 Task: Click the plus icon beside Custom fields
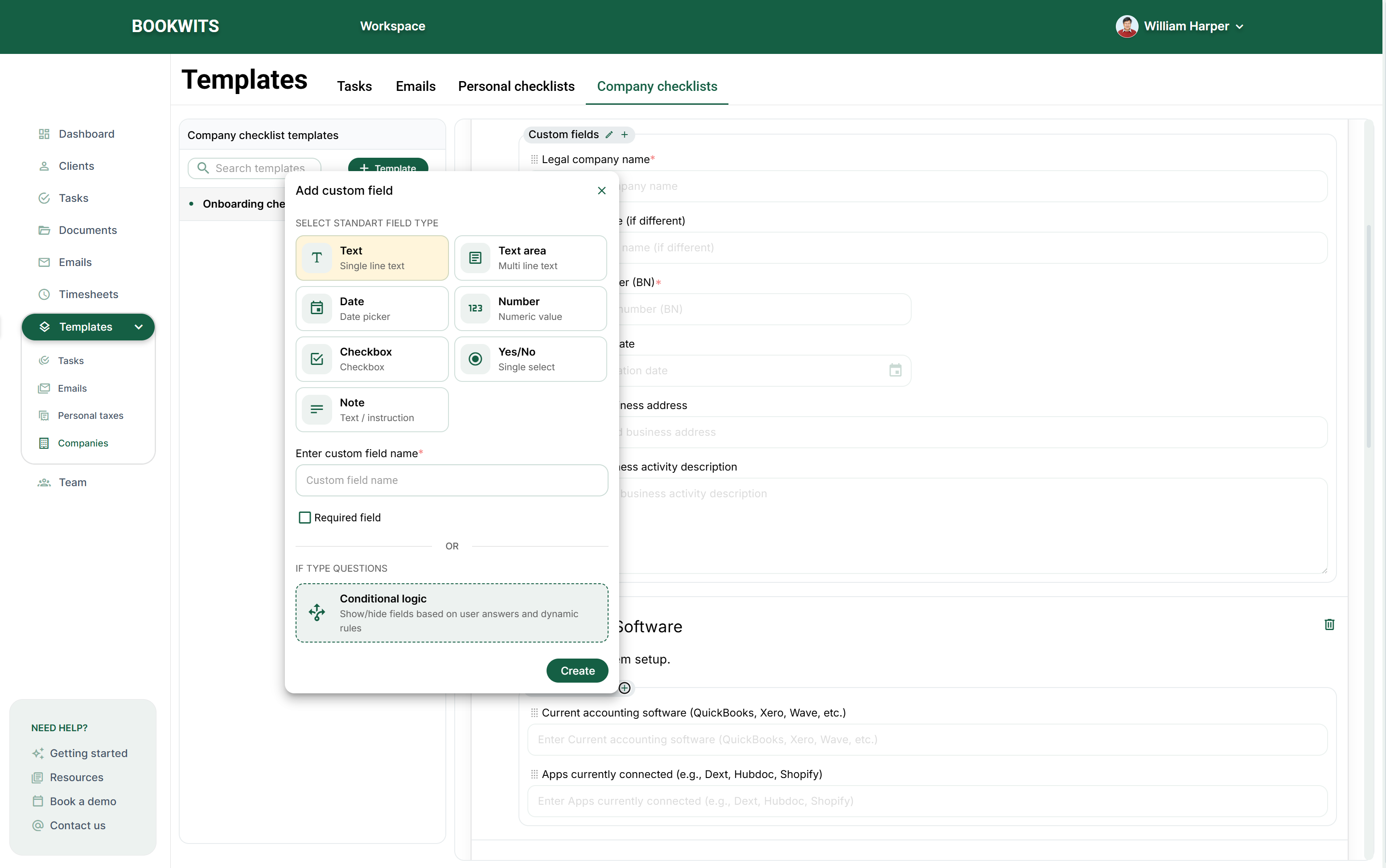625,134
